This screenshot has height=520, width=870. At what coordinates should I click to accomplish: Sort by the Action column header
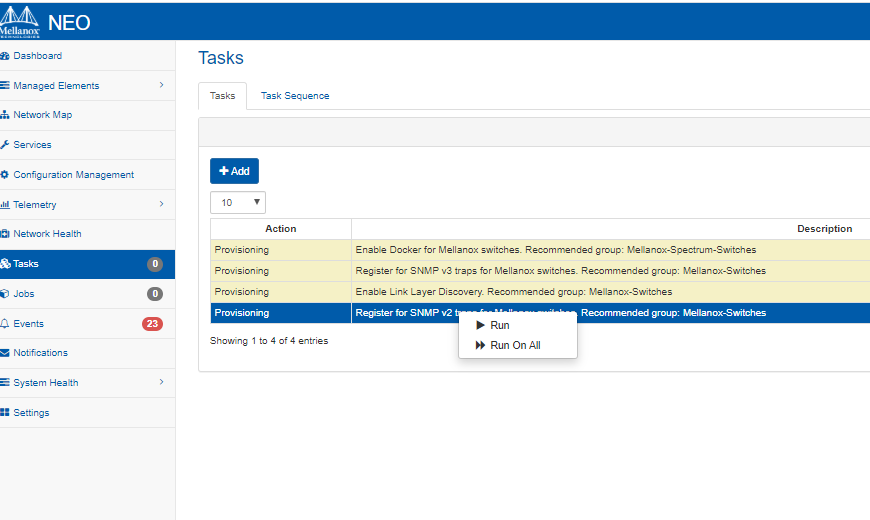(281, 229)
